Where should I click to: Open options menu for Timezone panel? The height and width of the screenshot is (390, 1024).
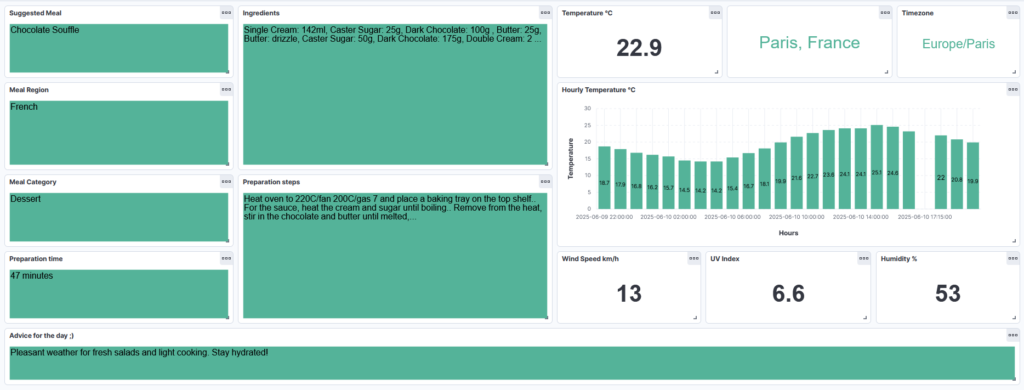point(1012,13)
